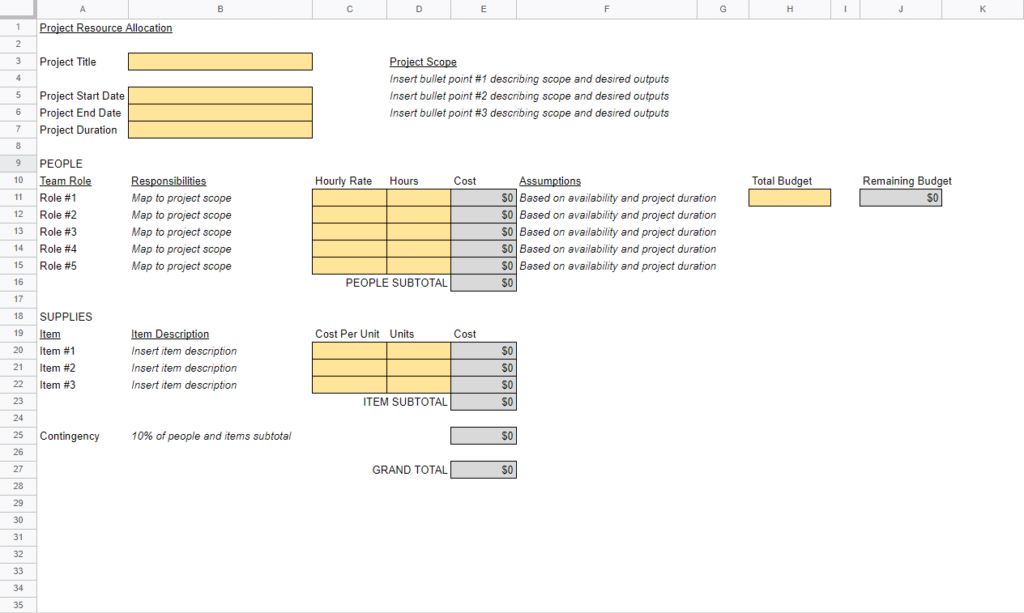Select the Project End Date input cell
This screenshot has width=1024, height=613.
coord(220,112)
